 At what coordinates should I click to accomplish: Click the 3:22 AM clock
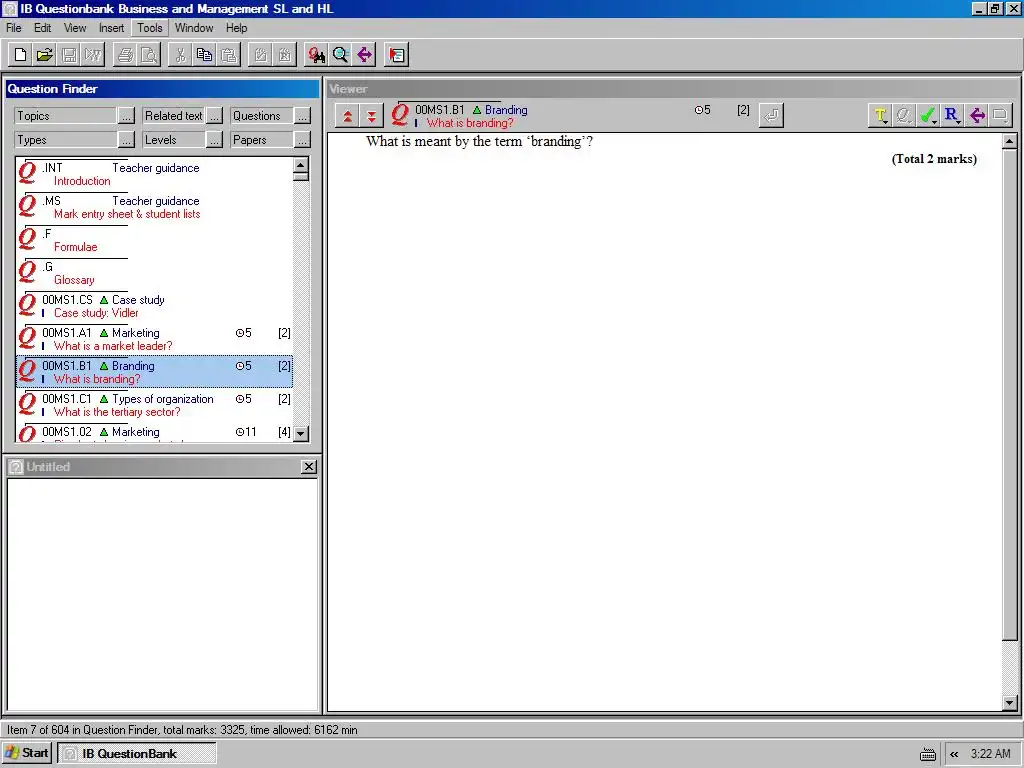click(x=990, y=754)
